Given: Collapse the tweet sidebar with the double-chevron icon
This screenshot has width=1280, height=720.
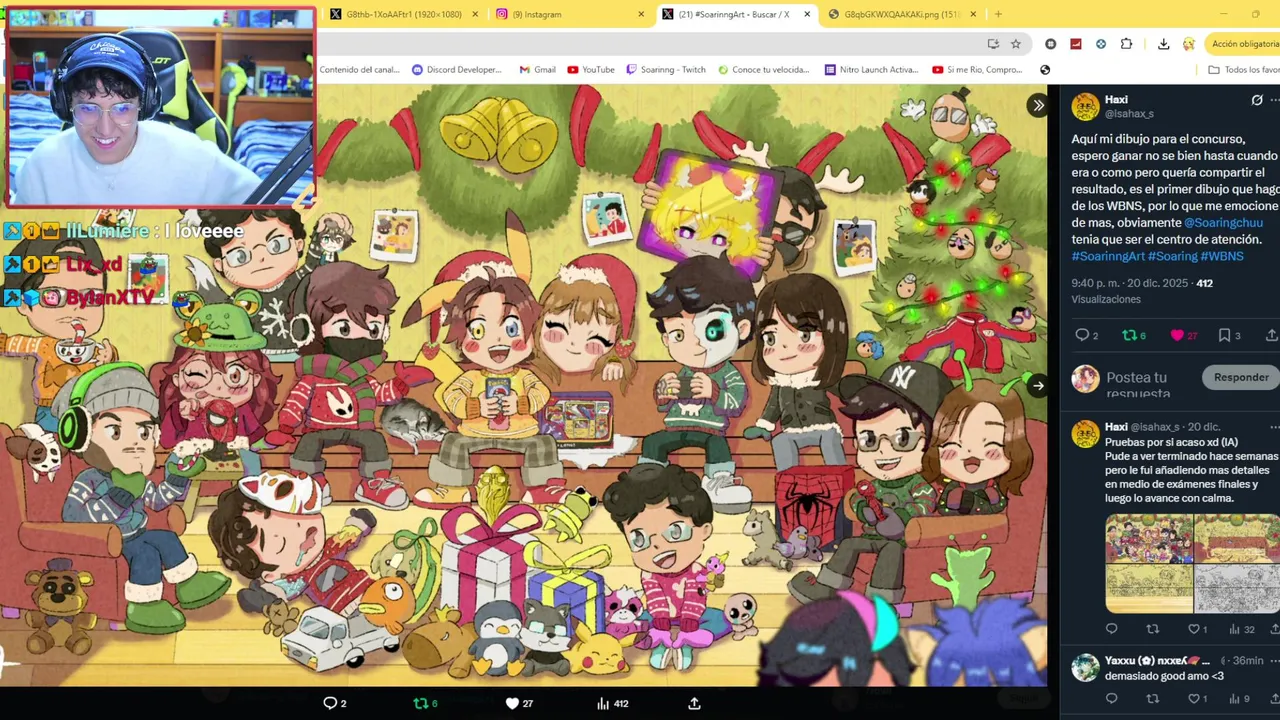Looking at the screenshot, I should click(1038, 105).
